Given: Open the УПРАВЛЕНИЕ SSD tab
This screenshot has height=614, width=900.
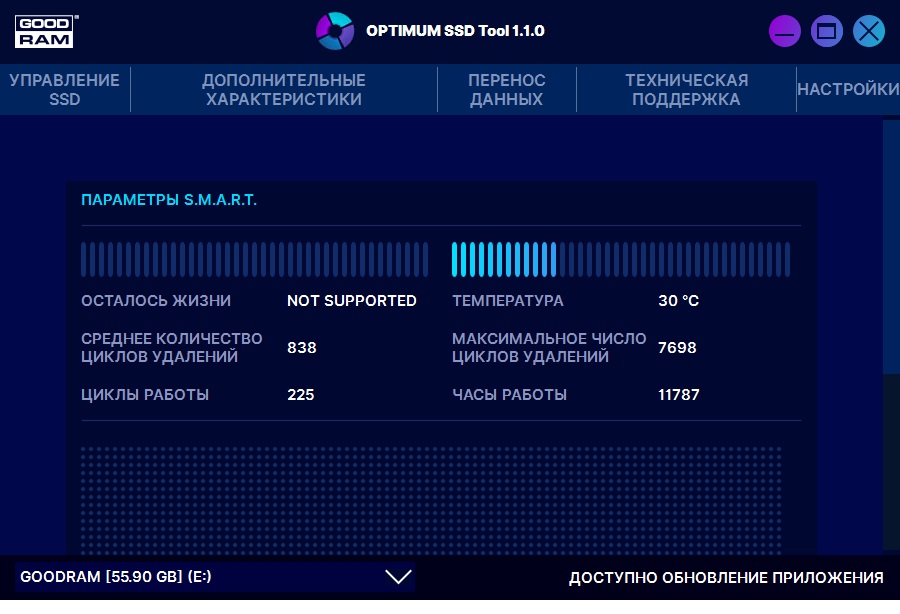Looking at the screenshot, I should click(x=65, y=90).
